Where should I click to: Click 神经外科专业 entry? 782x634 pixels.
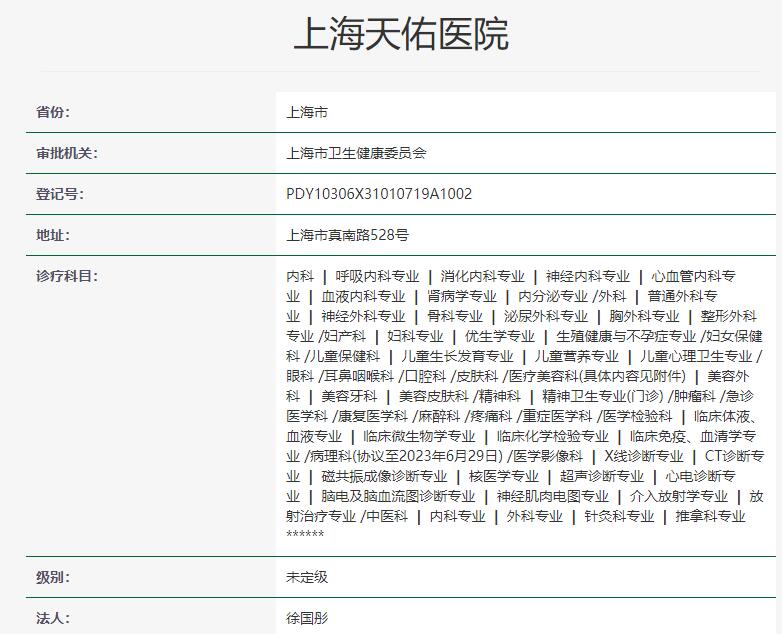[x=363, y=316]
